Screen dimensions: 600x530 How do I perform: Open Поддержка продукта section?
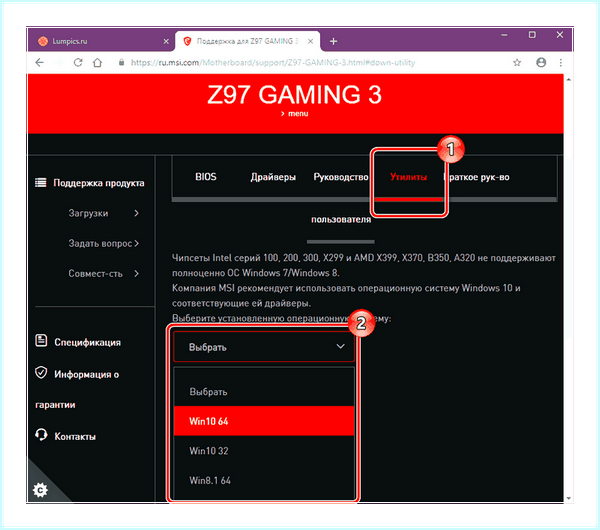pos(99,183)
